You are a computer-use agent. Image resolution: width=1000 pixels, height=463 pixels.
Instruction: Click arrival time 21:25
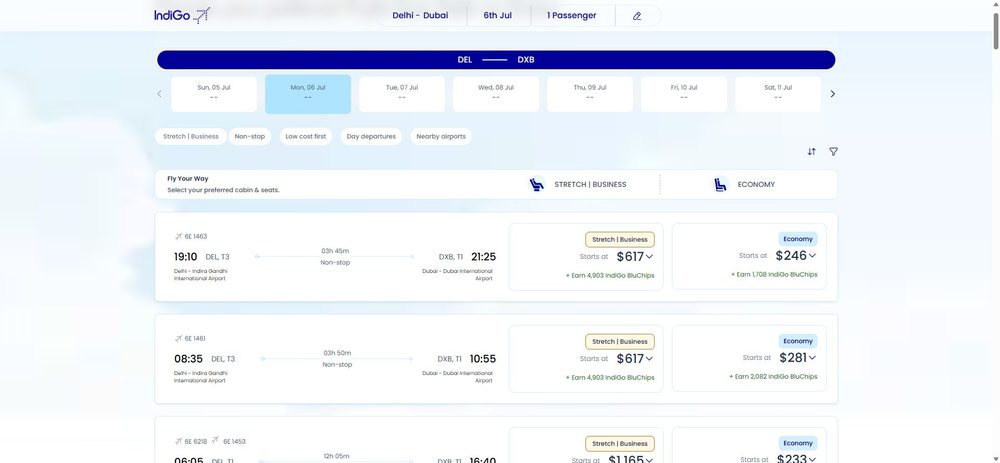click(x=483, y=257)
